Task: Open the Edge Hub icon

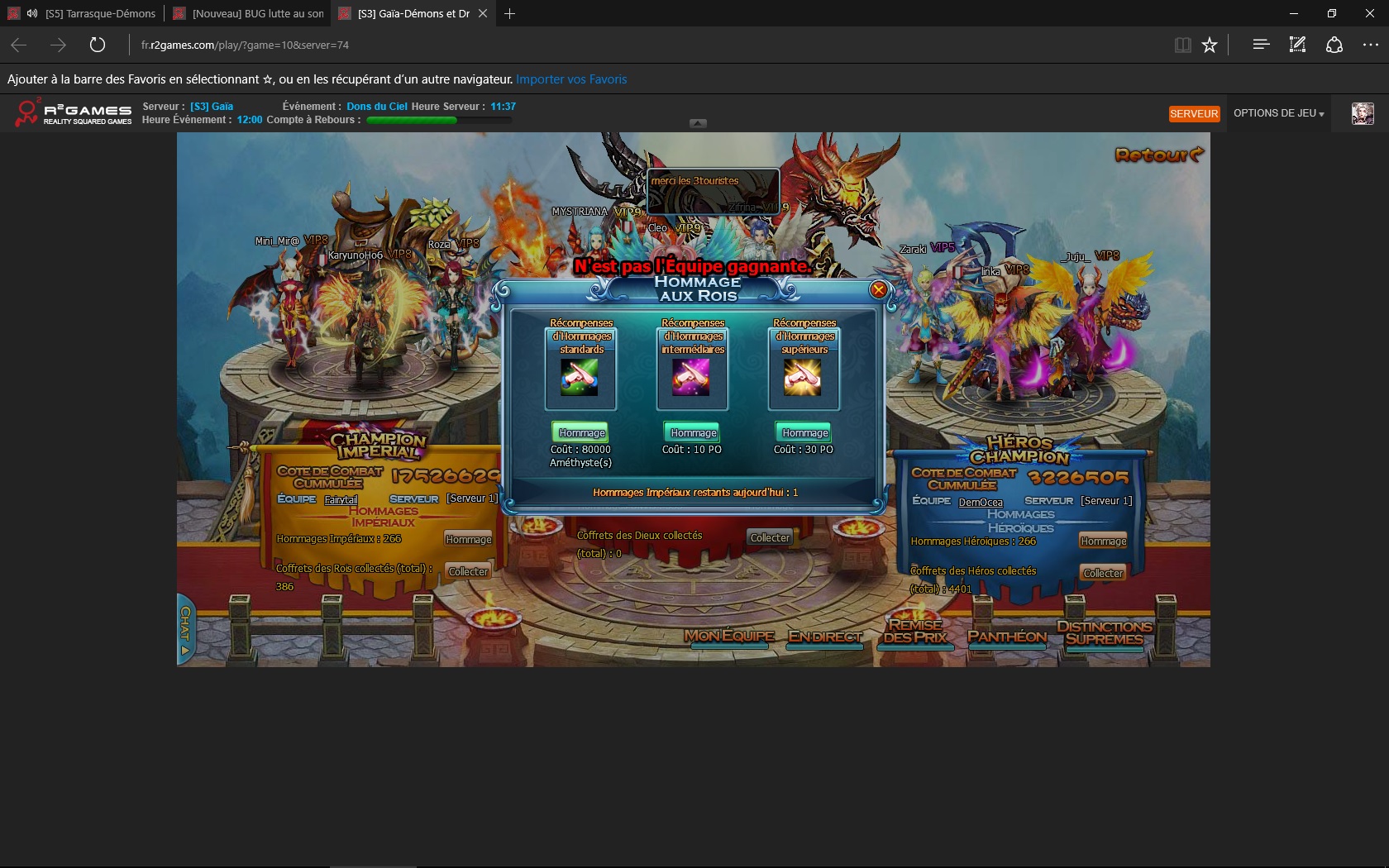Action: pos(1260,45)
